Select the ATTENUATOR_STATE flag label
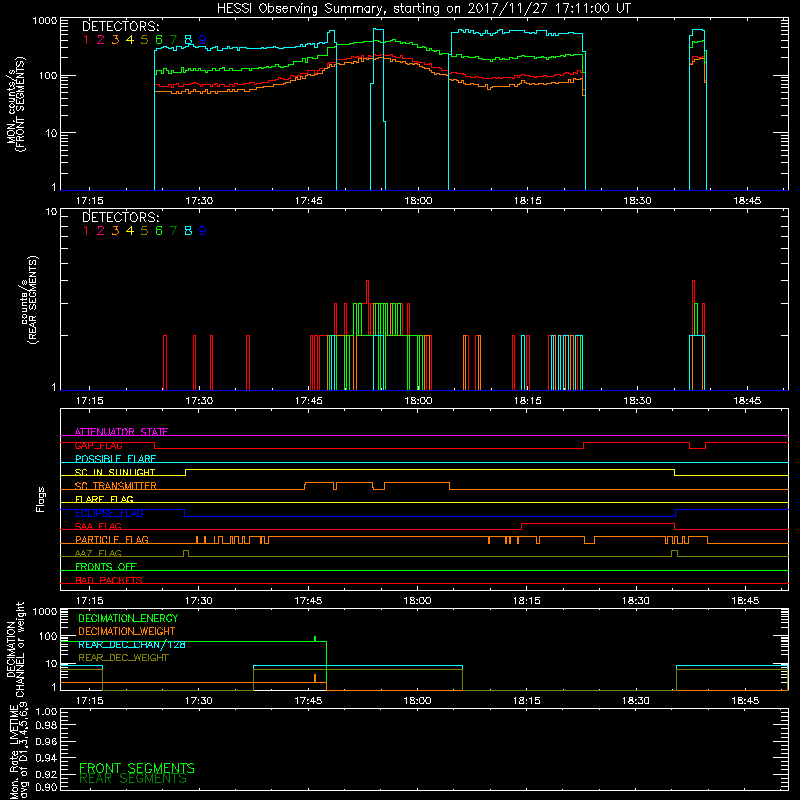Viewport: 800px width, 800px height. click(x=121, y=432)
